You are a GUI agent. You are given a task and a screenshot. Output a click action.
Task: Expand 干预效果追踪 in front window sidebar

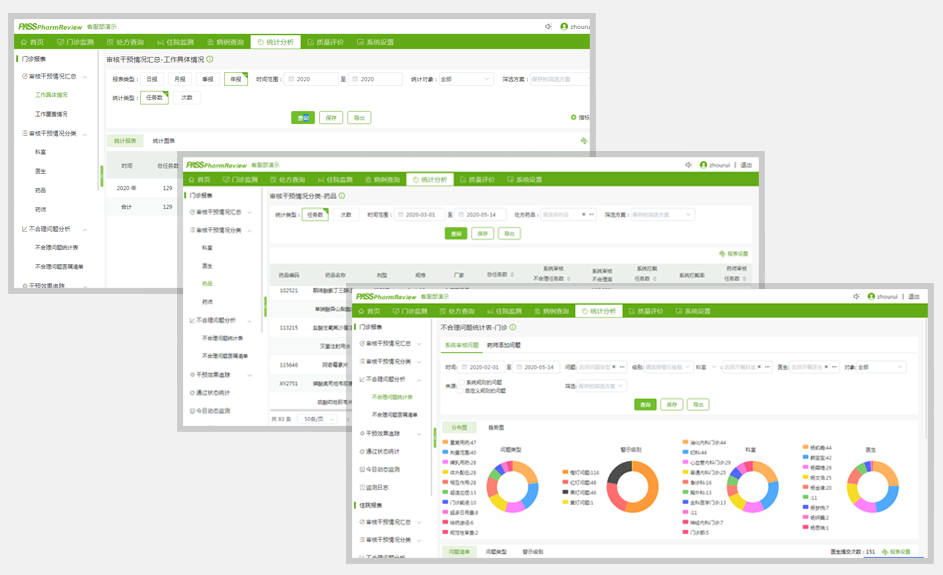[x=419, y=434]
